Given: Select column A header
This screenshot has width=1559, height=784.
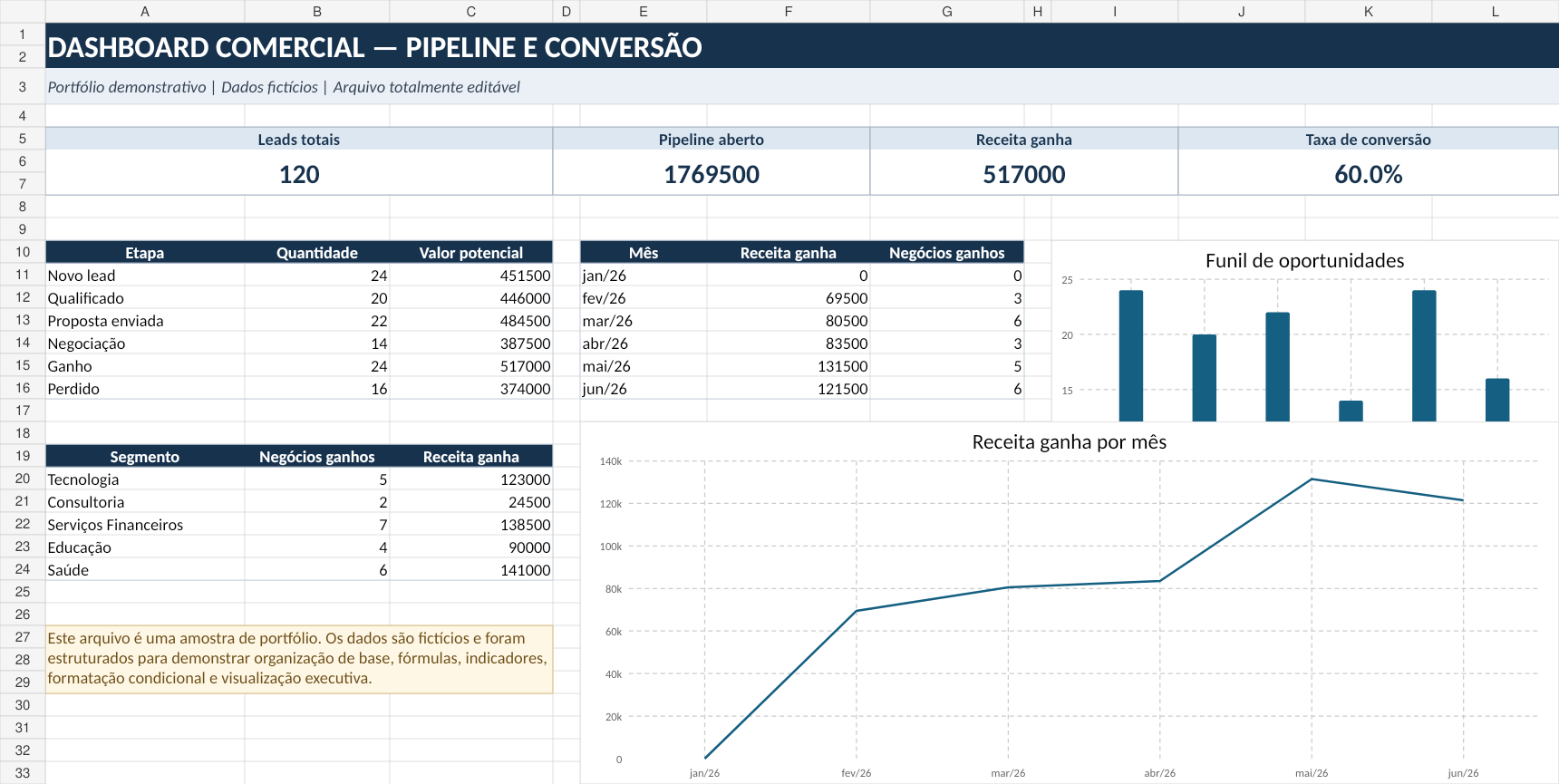Looking at the screenshot, I should coord(145,11).
